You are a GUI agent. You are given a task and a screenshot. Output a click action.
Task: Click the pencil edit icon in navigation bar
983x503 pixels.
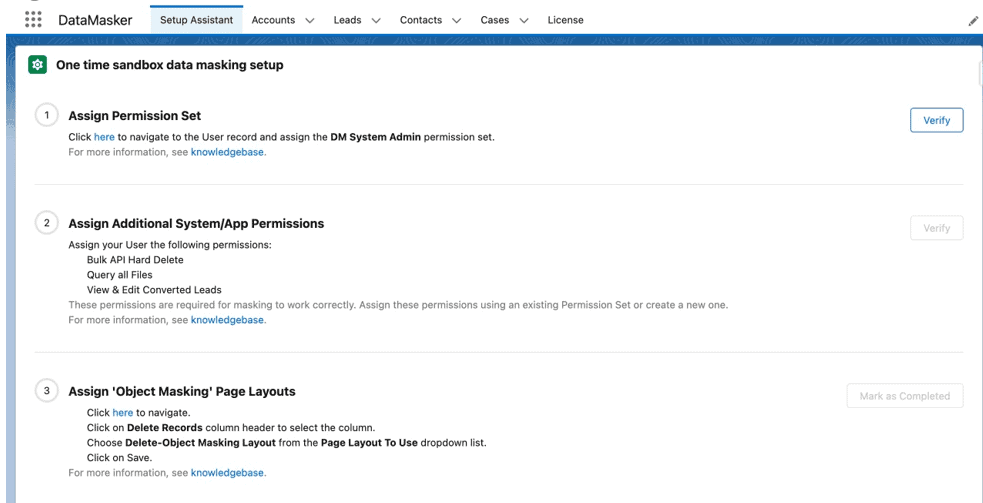pos(974,21)
